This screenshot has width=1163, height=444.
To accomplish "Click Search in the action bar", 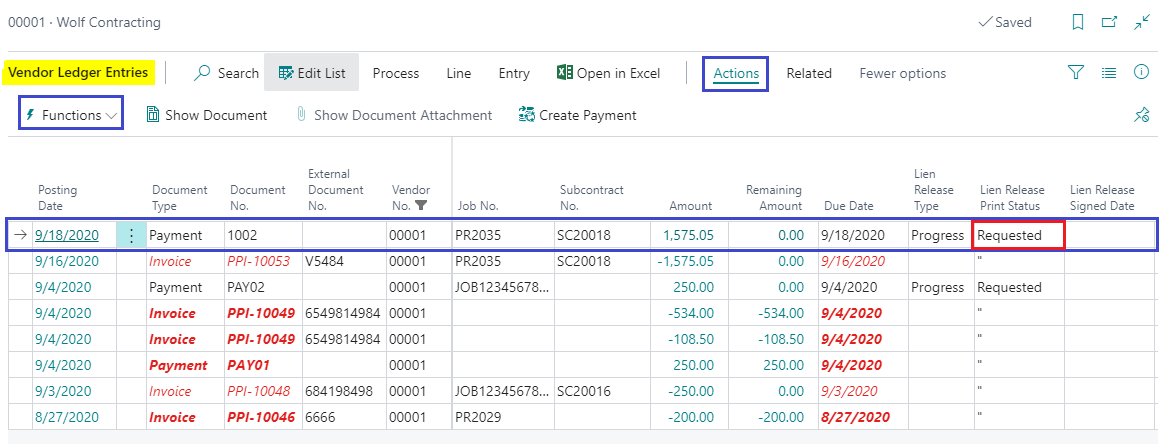I will coord(227,73).
